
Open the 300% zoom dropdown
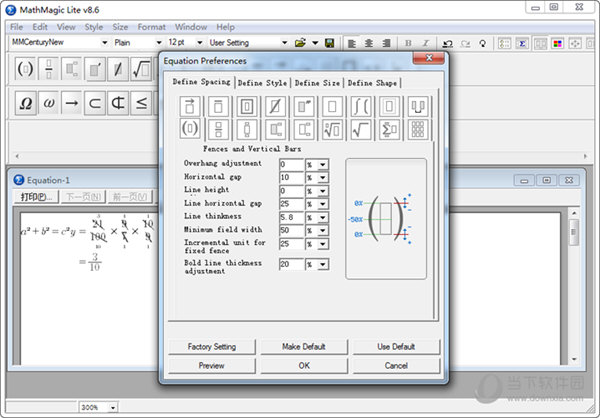coord(113,408)
